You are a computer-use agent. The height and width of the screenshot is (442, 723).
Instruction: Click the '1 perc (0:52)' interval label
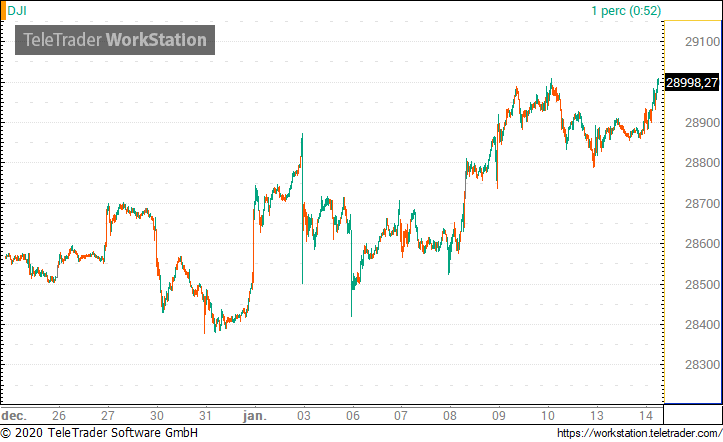[626, 11]
